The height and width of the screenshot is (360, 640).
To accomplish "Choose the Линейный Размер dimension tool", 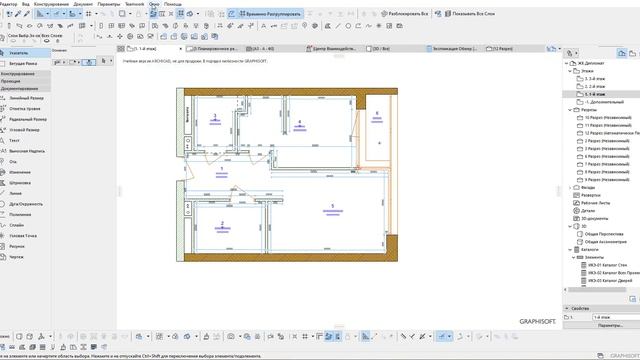I will pyautogui.click(x=24, y=98).
